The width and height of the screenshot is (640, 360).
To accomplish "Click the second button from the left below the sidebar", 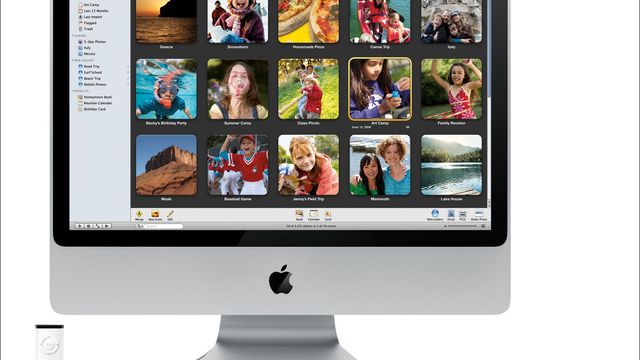I will [89, 226].
